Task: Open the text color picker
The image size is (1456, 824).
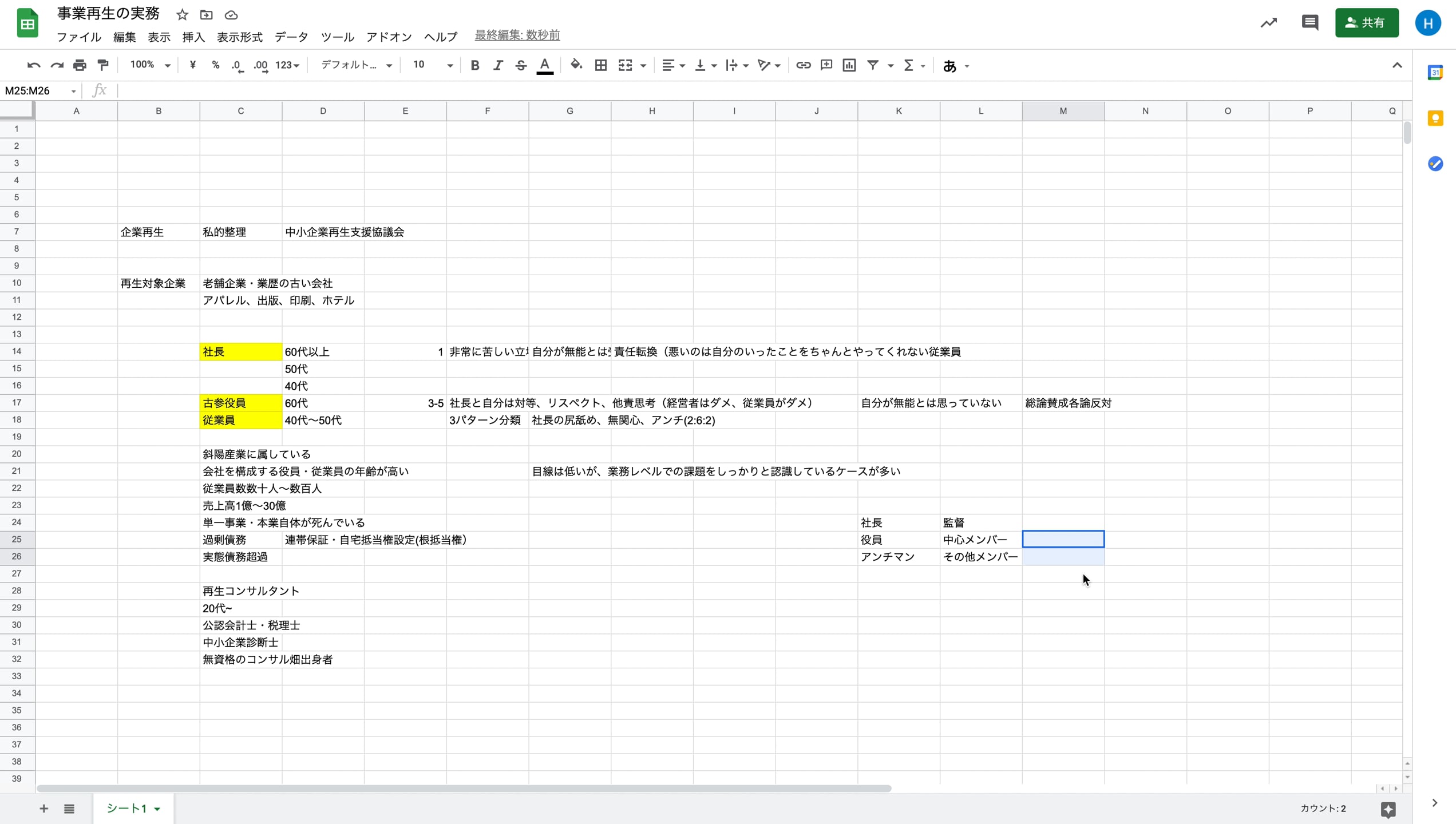Action: 544,65
